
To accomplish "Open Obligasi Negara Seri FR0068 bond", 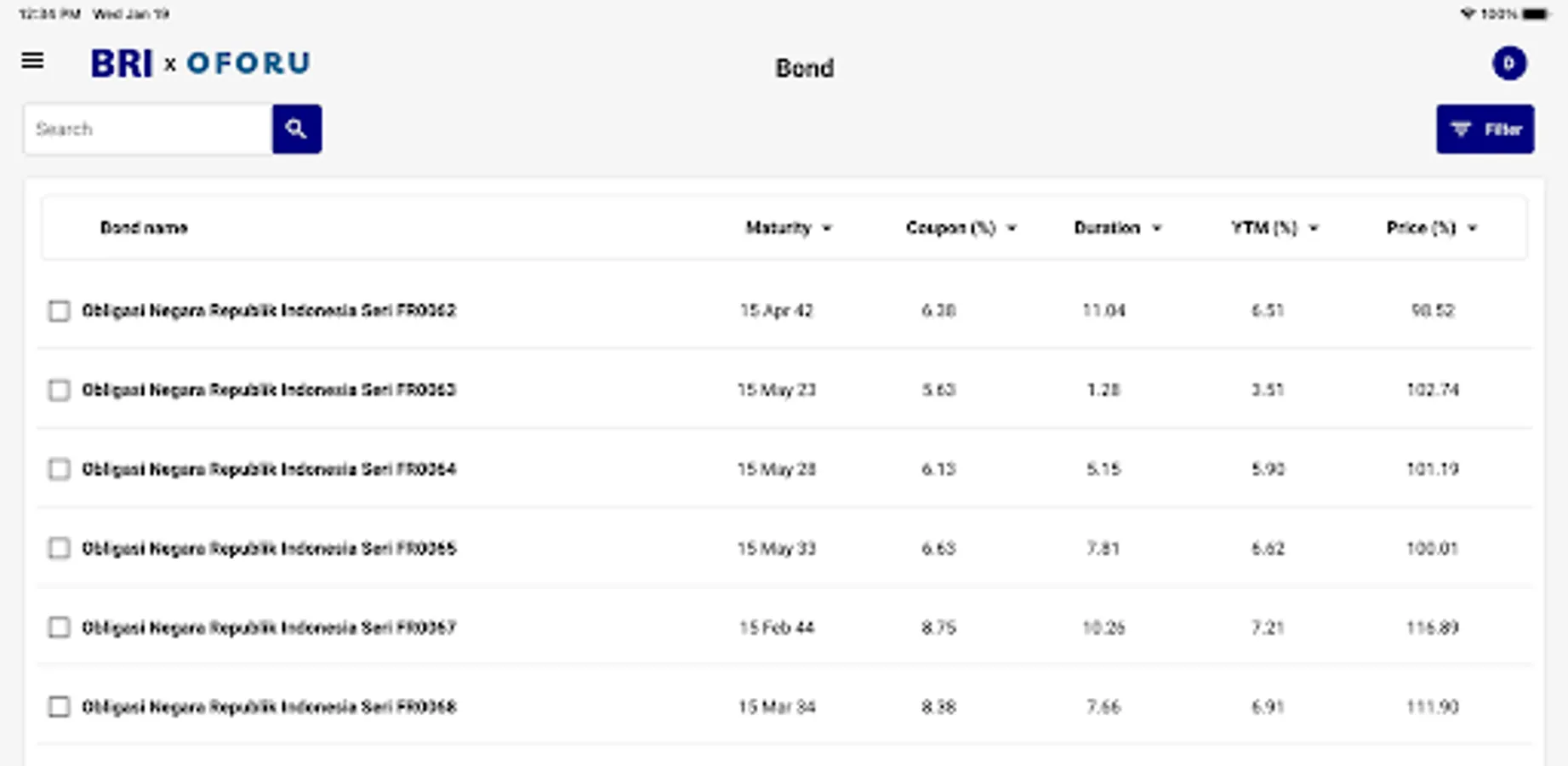I will pos(269,707).
